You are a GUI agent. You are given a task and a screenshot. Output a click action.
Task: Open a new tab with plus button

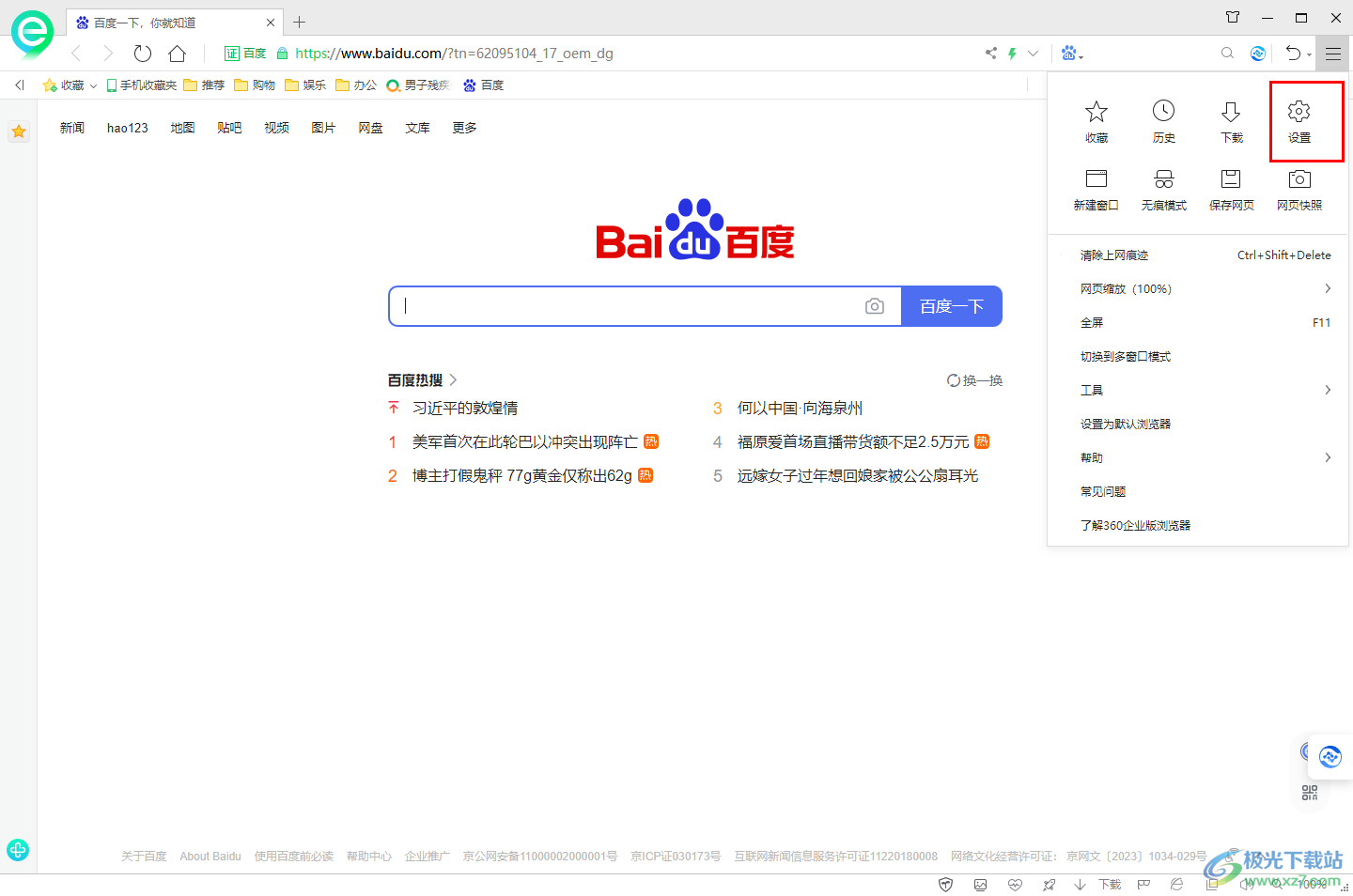(x=300, y=23)
